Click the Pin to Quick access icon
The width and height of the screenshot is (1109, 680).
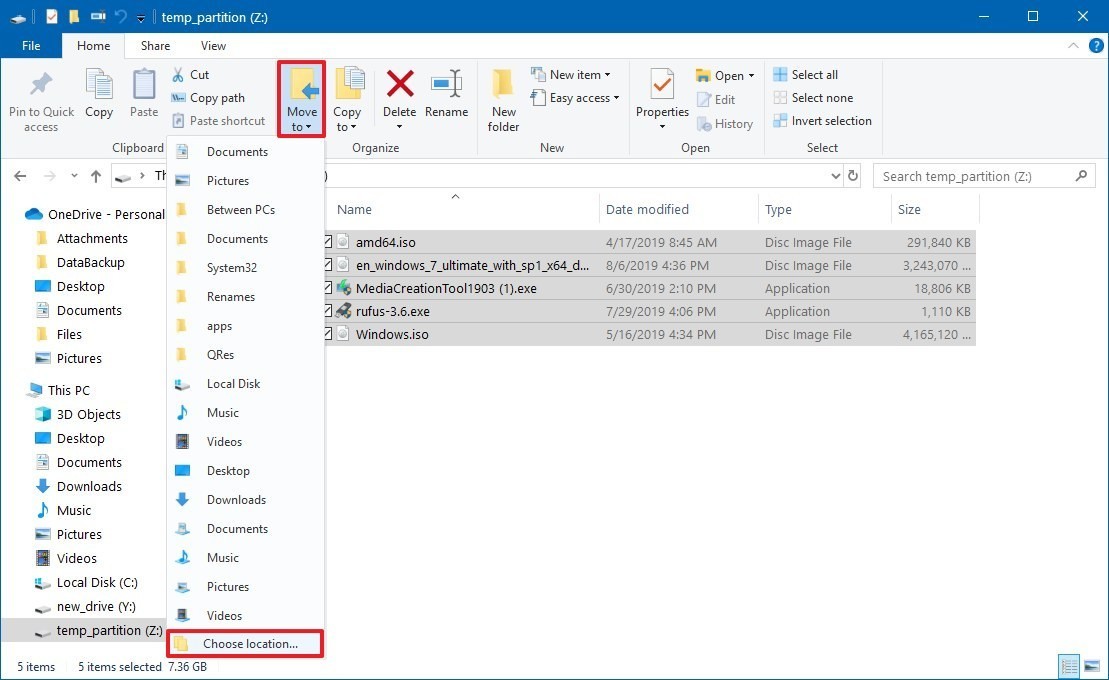pos(41,100)
